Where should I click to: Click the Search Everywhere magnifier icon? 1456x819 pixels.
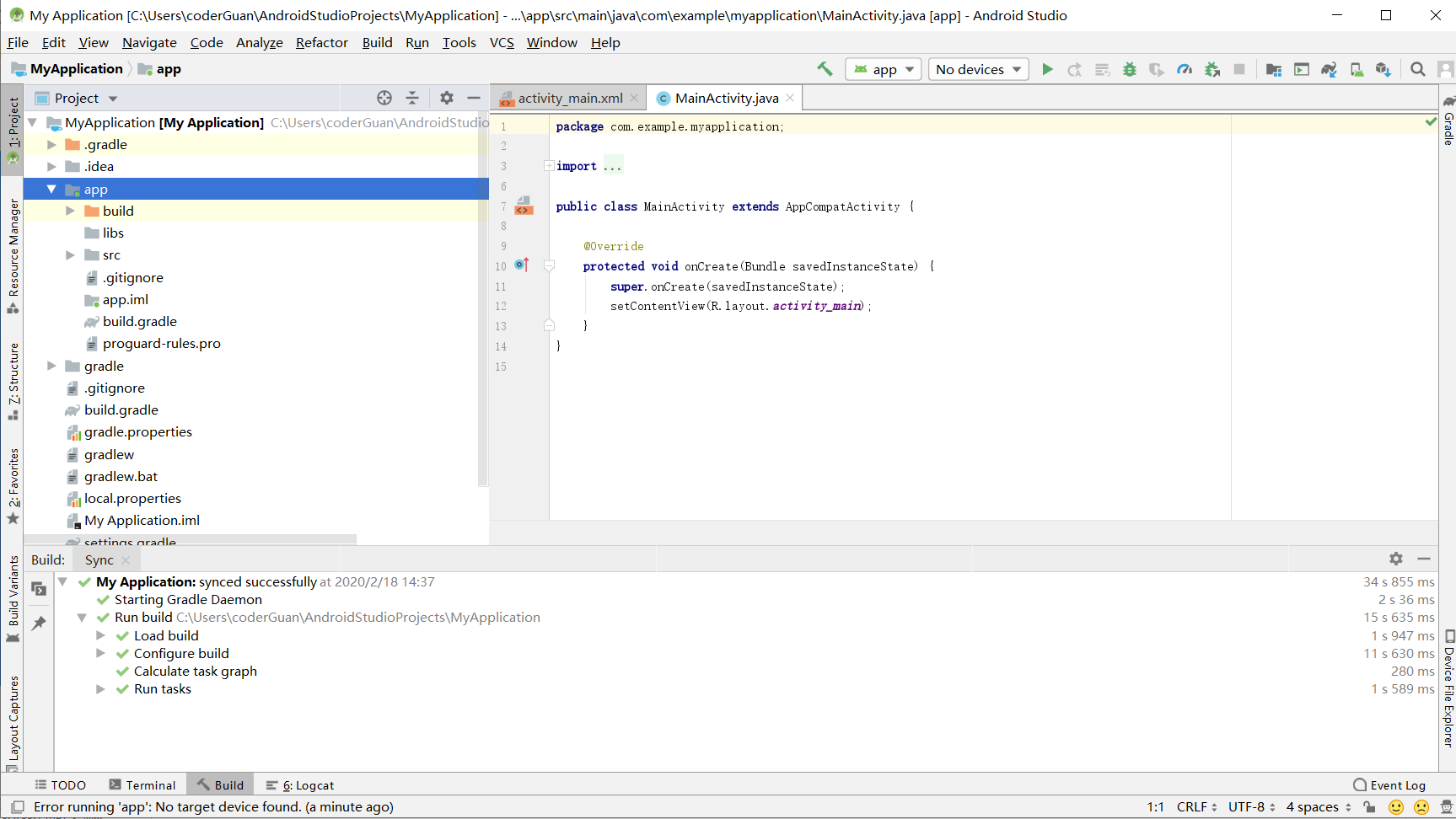click(x=1418, y=69)
